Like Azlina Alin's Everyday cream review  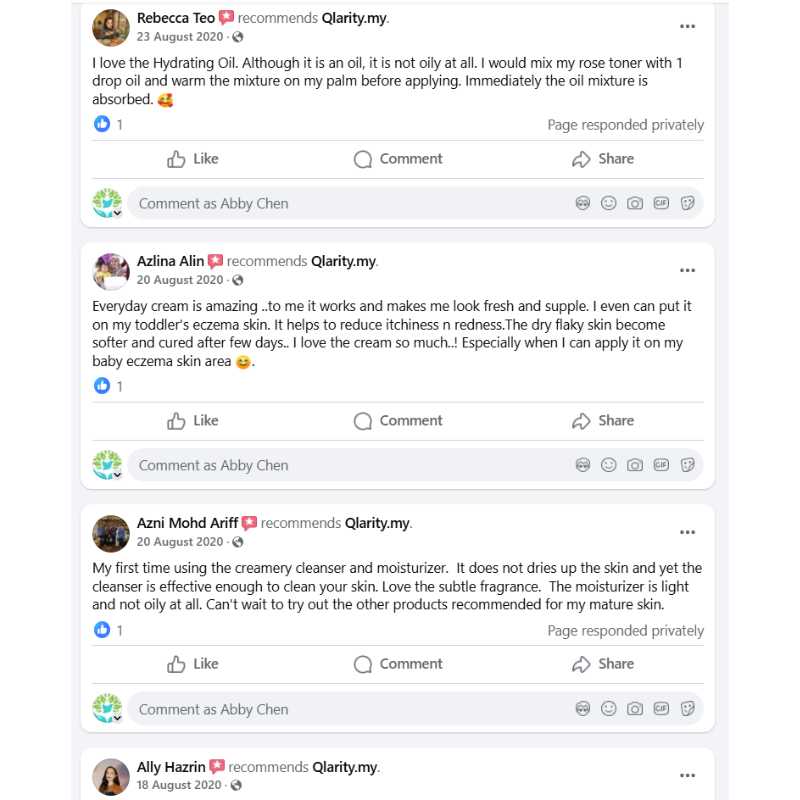coord(193,421)
